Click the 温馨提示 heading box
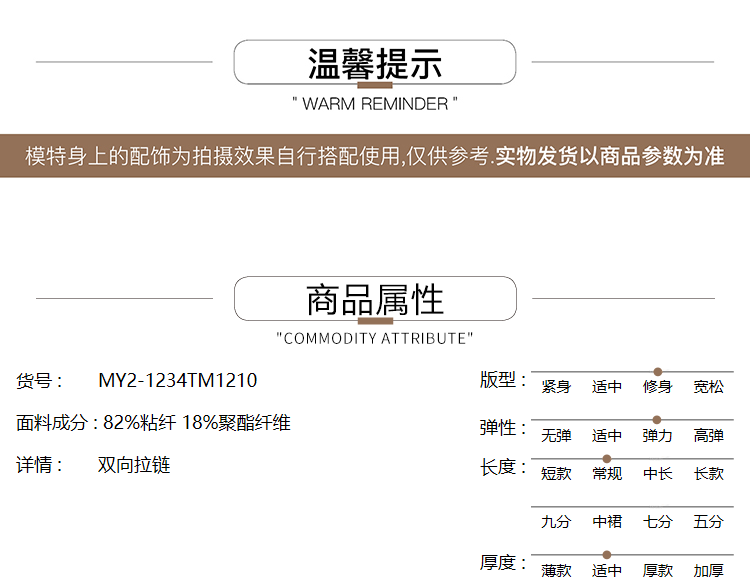Viewport: 750px width, 580px height. click(375, 63)
